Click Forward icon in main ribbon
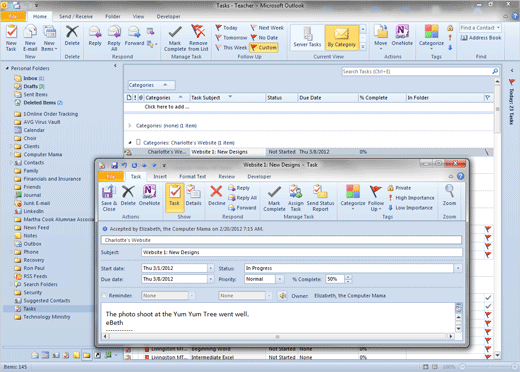Viewport: 520px width, 372px height. click(x=134, y=36)
